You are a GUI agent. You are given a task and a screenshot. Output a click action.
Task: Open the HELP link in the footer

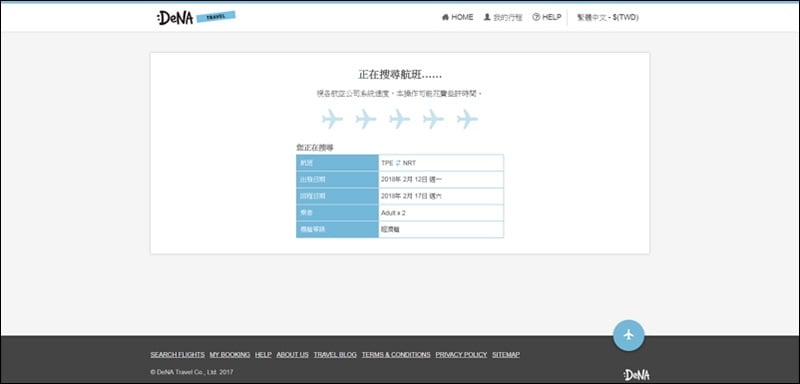[x=263, y=354]
